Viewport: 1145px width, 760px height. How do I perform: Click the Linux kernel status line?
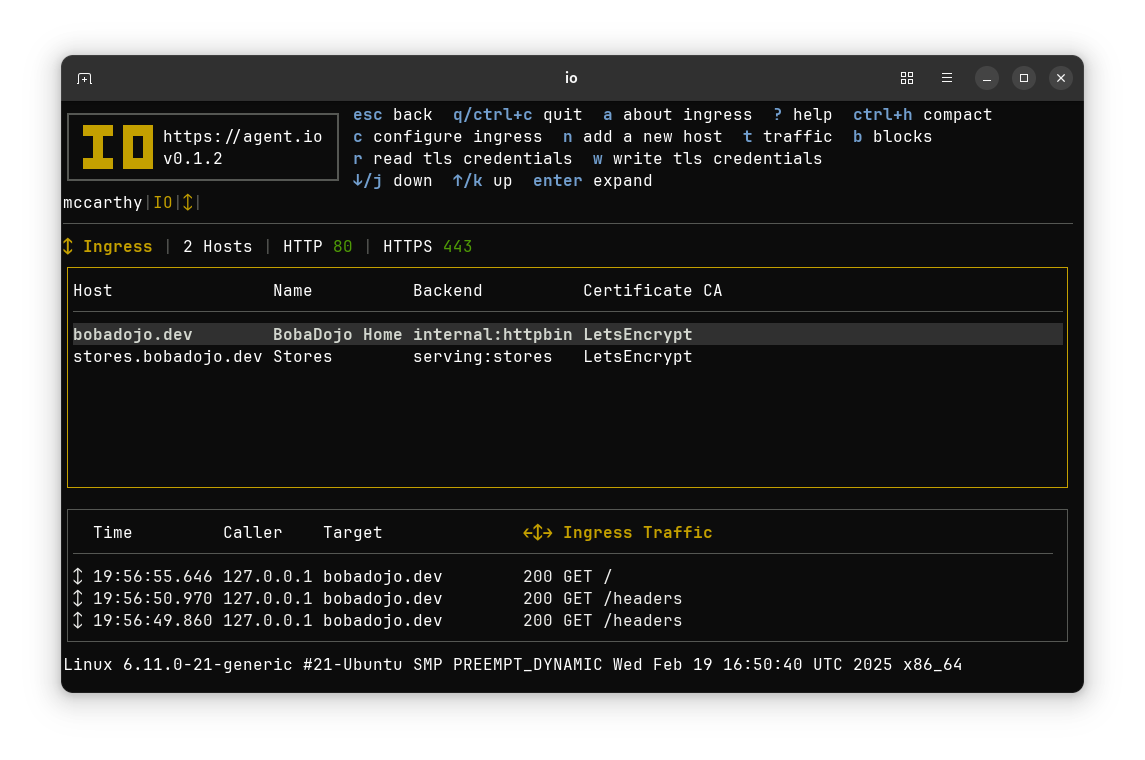(x=513, y=665)
